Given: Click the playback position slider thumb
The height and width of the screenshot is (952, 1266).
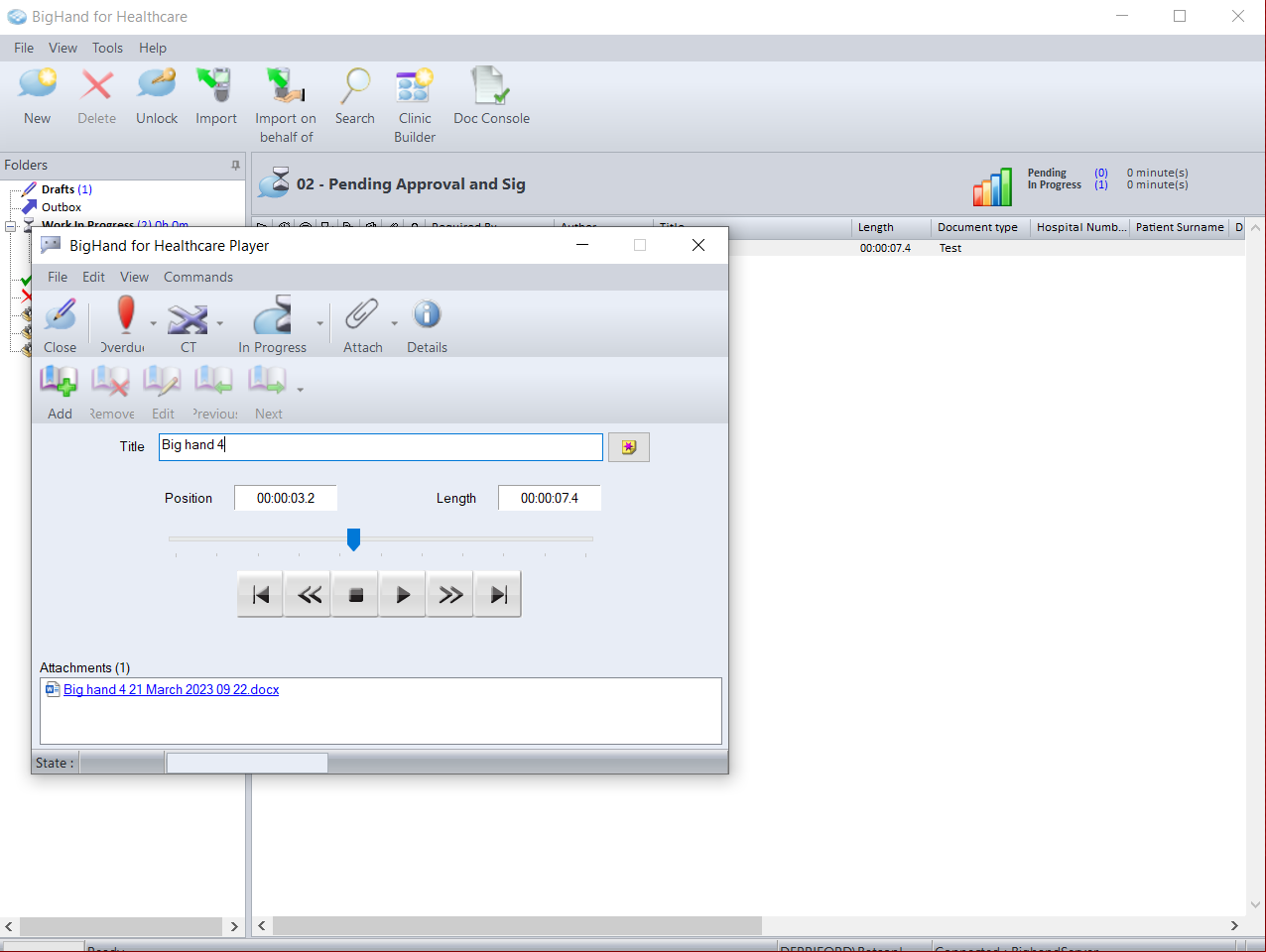Looking at the screenshot, I should pos(353,539).
